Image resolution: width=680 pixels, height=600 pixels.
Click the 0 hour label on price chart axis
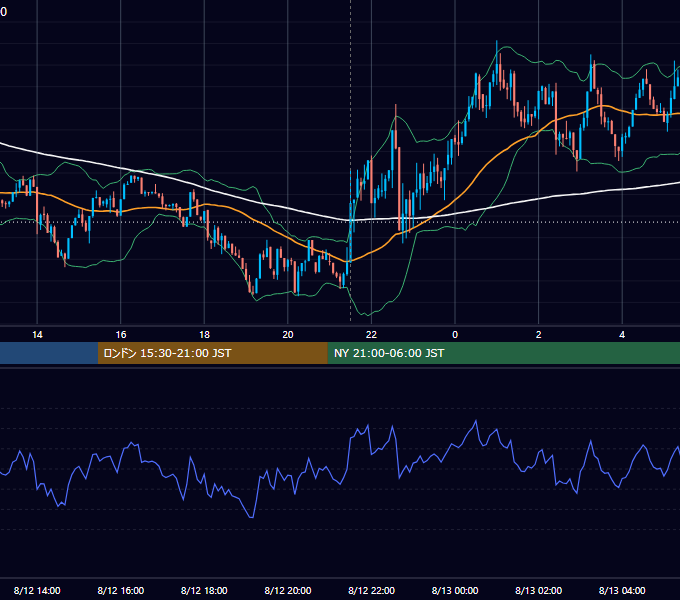point(455,335)
